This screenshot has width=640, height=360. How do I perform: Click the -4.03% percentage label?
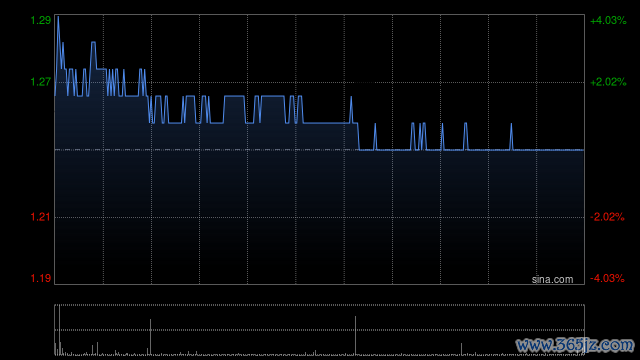click(x=607, y=278)
